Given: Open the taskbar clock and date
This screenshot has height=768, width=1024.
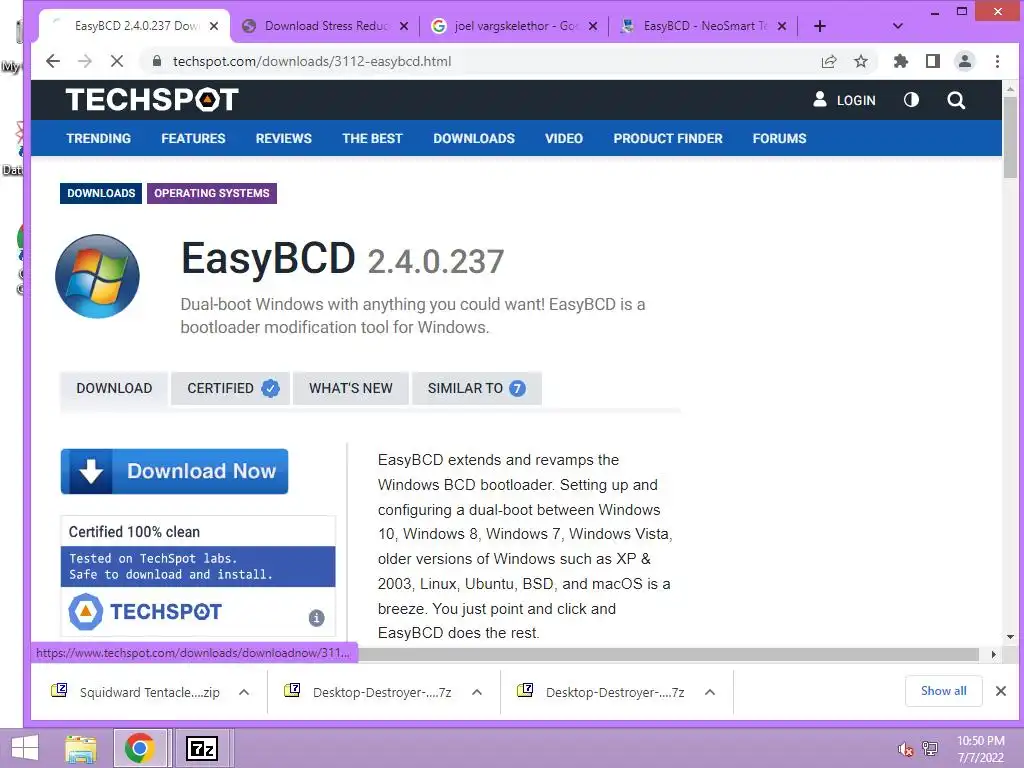Looking at the screenshot, I should [x=980, y=749].
